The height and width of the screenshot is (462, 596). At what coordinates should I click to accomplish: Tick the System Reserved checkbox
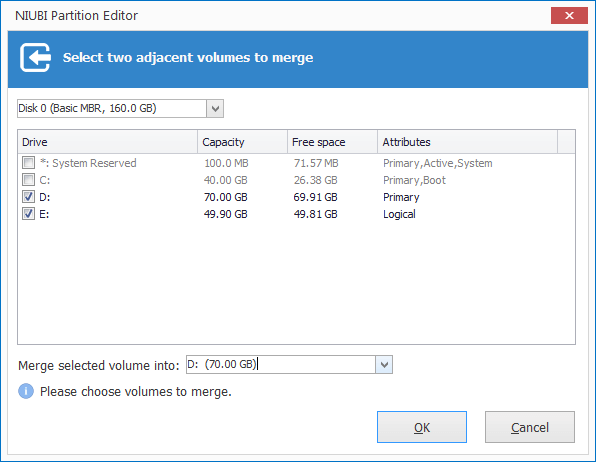tap(29, 163)
